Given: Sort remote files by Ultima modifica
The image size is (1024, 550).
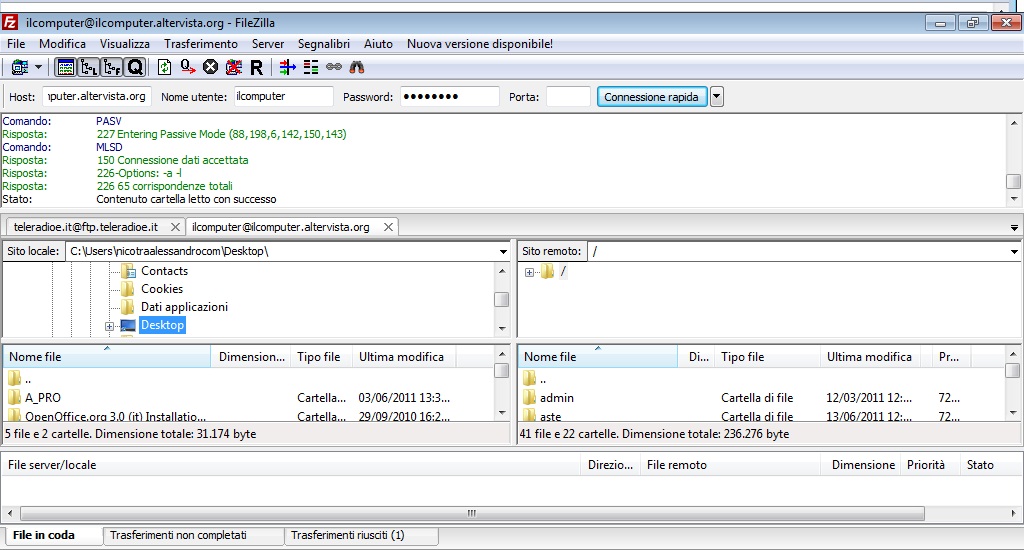Looking at the screenshot, I should click(869, 357).
